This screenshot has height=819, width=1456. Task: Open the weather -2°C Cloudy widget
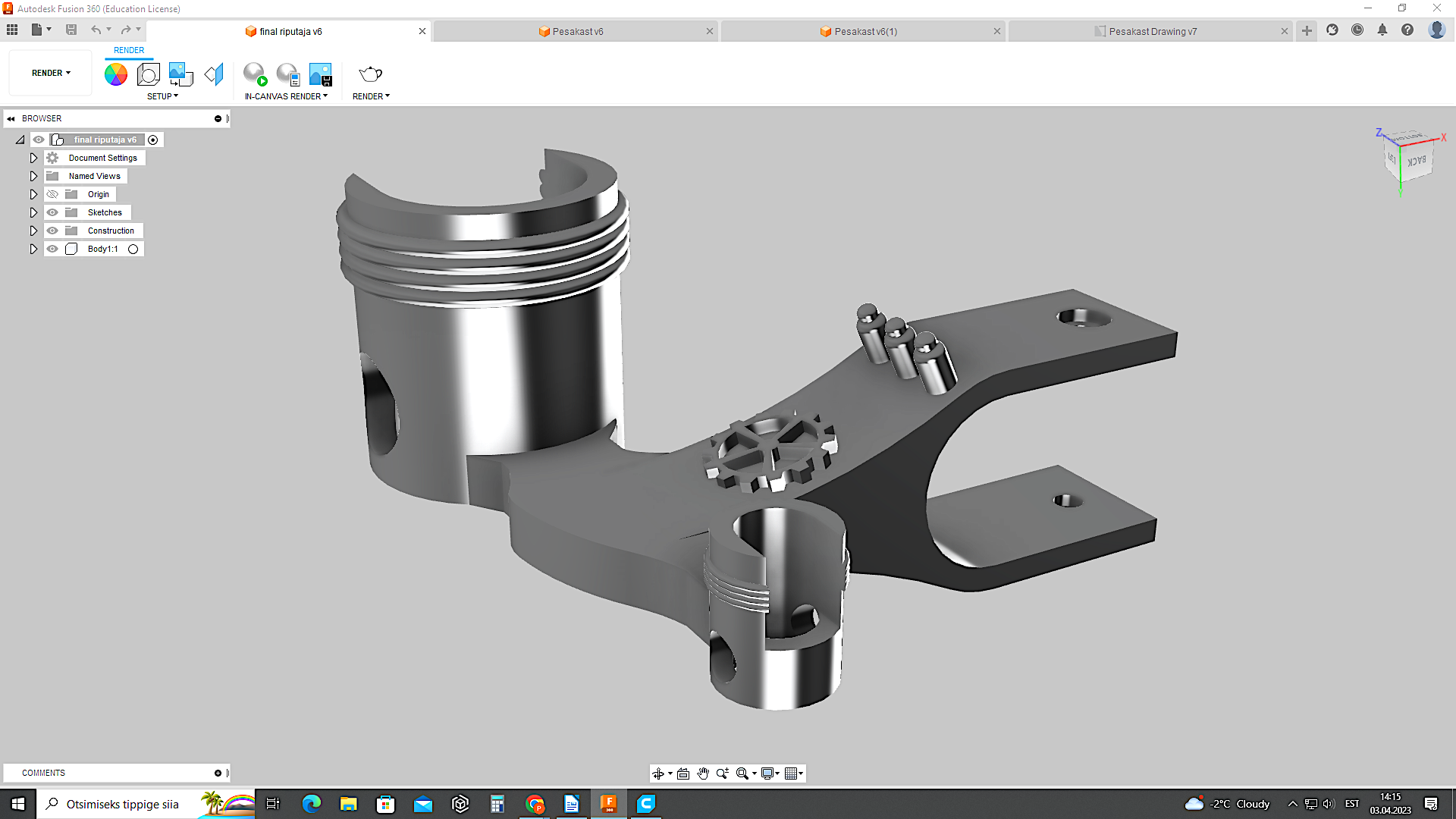[1227, 804]
